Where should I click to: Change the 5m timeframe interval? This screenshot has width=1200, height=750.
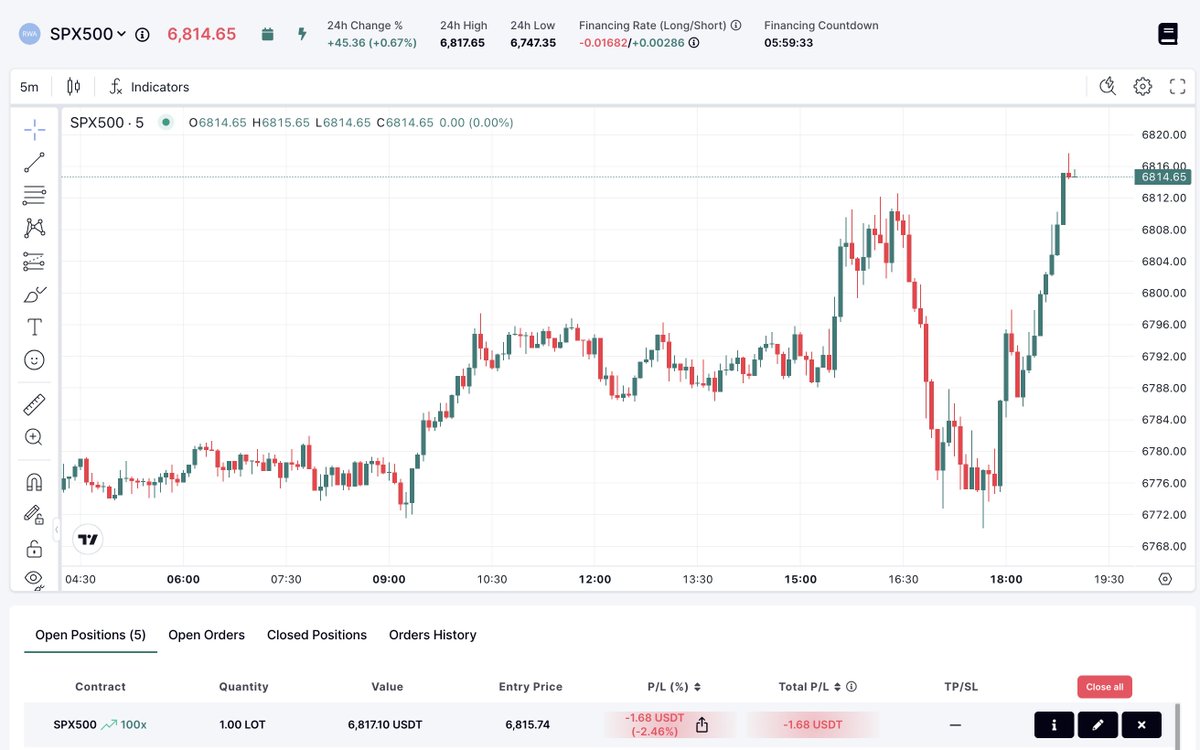(29, 87)
